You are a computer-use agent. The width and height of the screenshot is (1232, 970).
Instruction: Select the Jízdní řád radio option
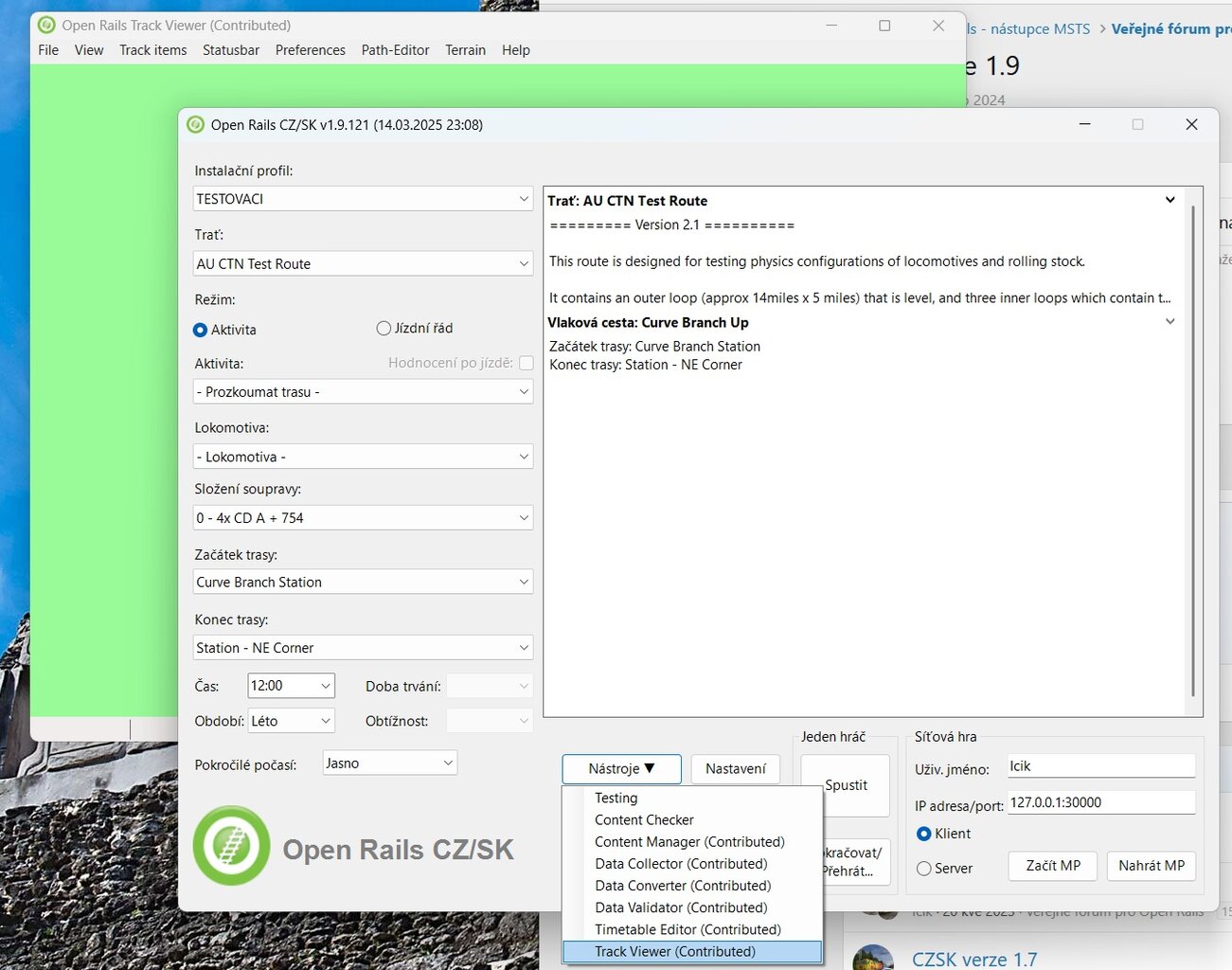click(x=384, y=328)
